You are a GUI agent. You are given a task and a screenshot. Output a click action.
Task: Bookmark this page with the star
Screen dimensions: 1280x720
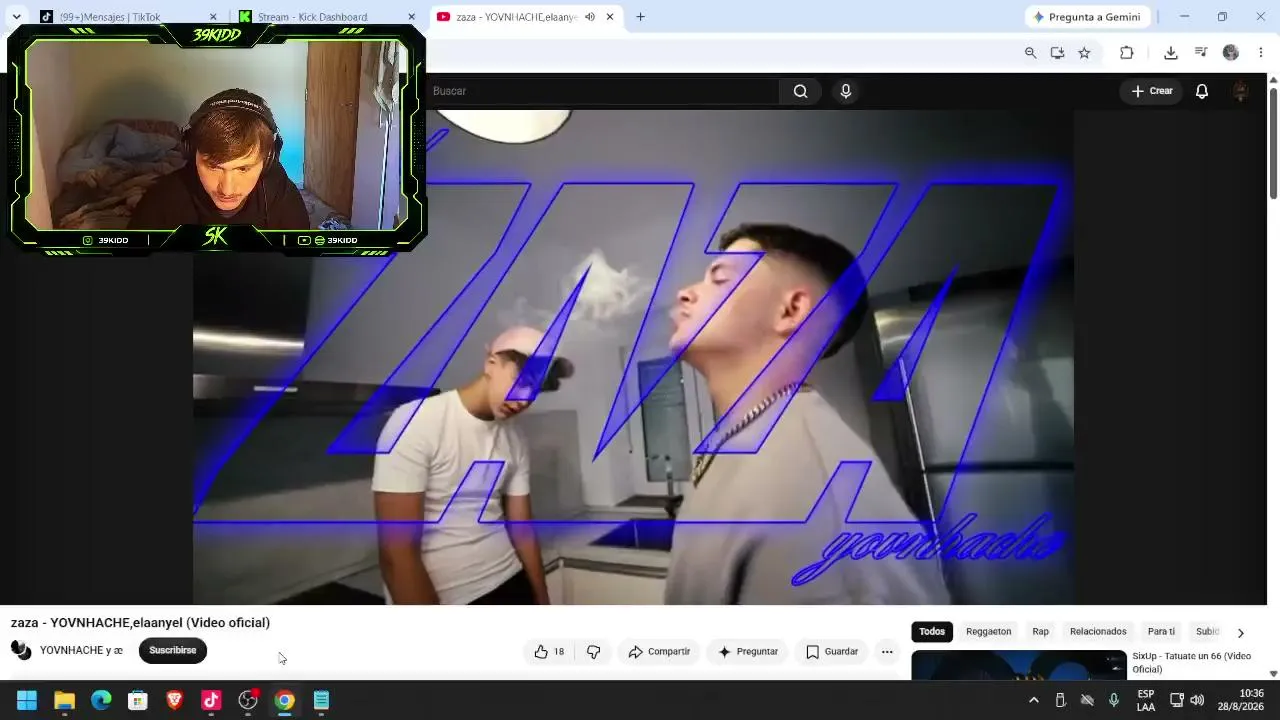1084,53
